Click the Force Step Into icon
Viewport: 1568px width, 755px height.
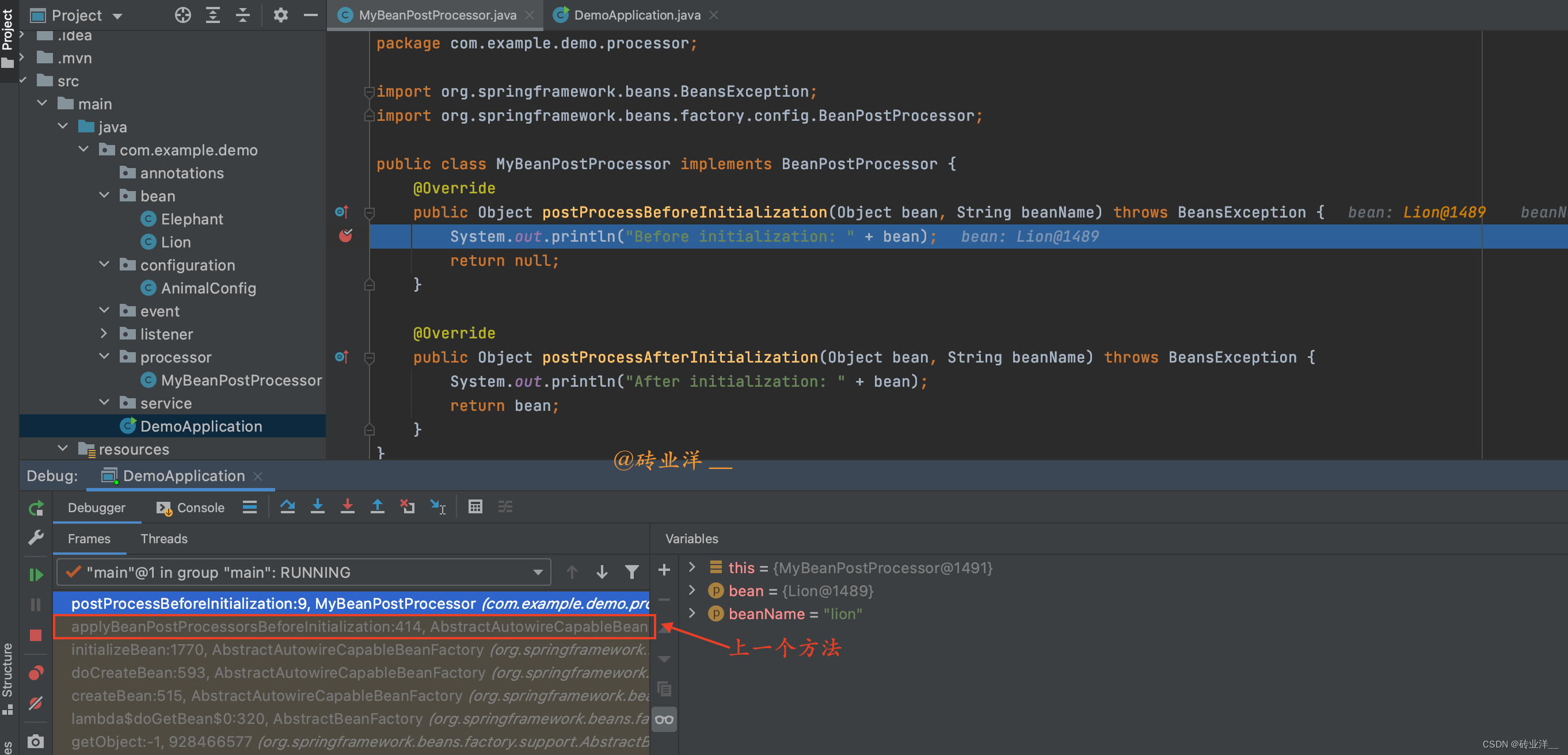(347, 506)
